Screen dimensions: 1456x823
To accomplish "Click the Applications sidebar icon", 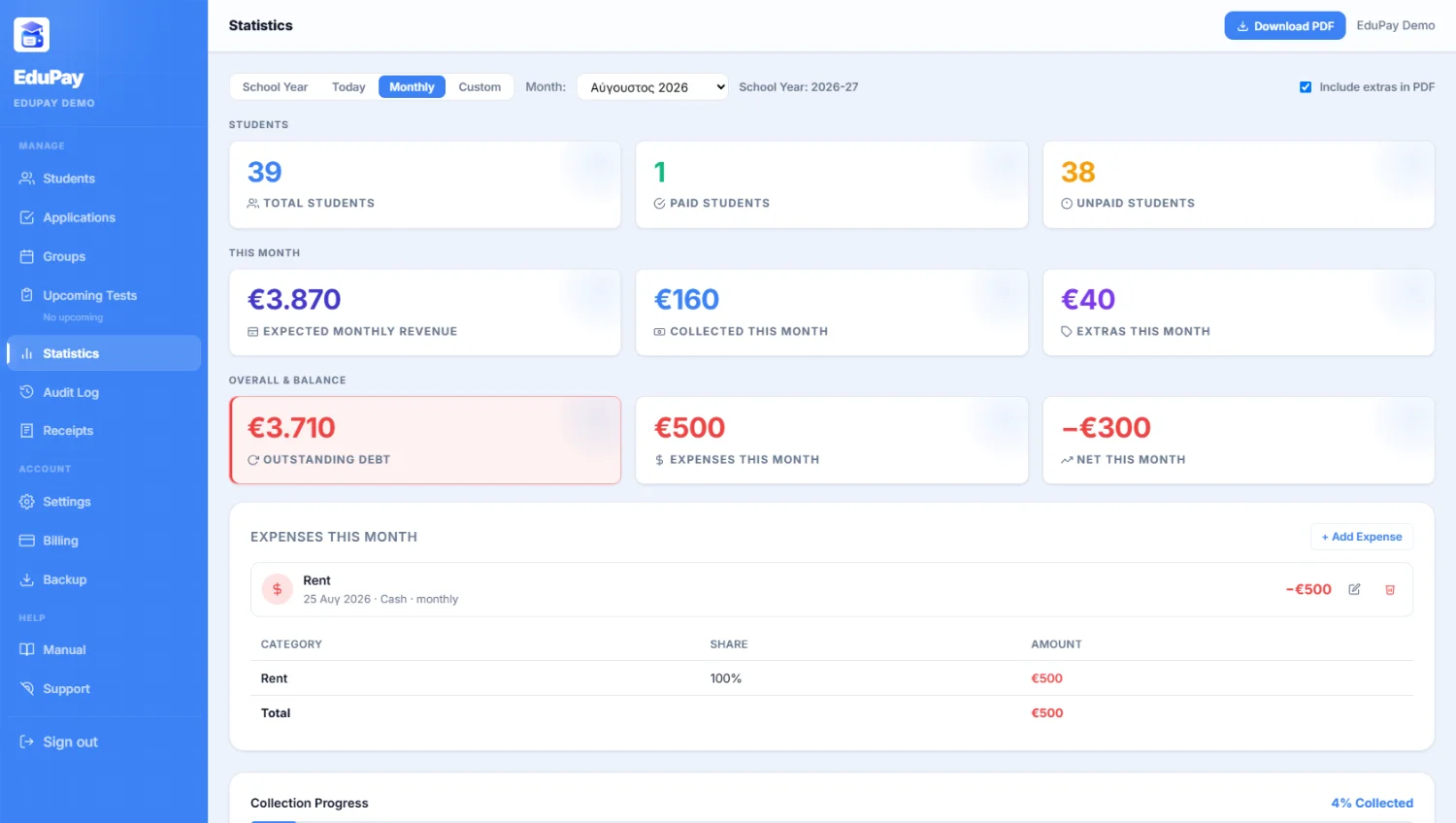I will [x=27, y=217].
